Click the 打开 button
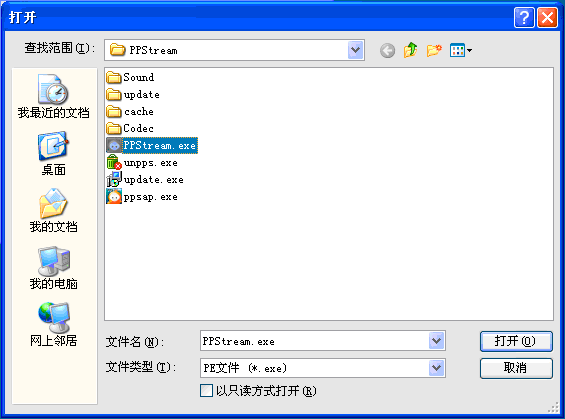565x419 pixels. click(516, 341)
